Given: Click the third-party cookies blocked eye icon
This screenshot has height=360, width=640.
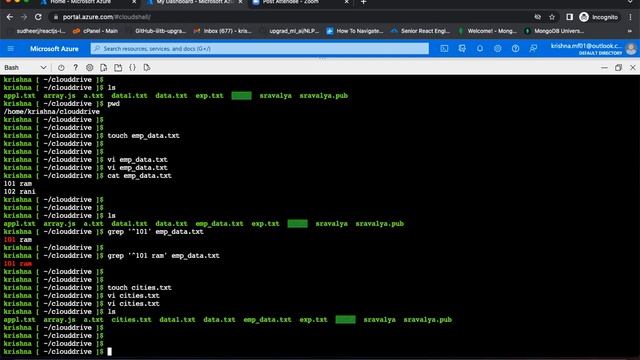Looking at the screenshot, I should click(538, 17).
